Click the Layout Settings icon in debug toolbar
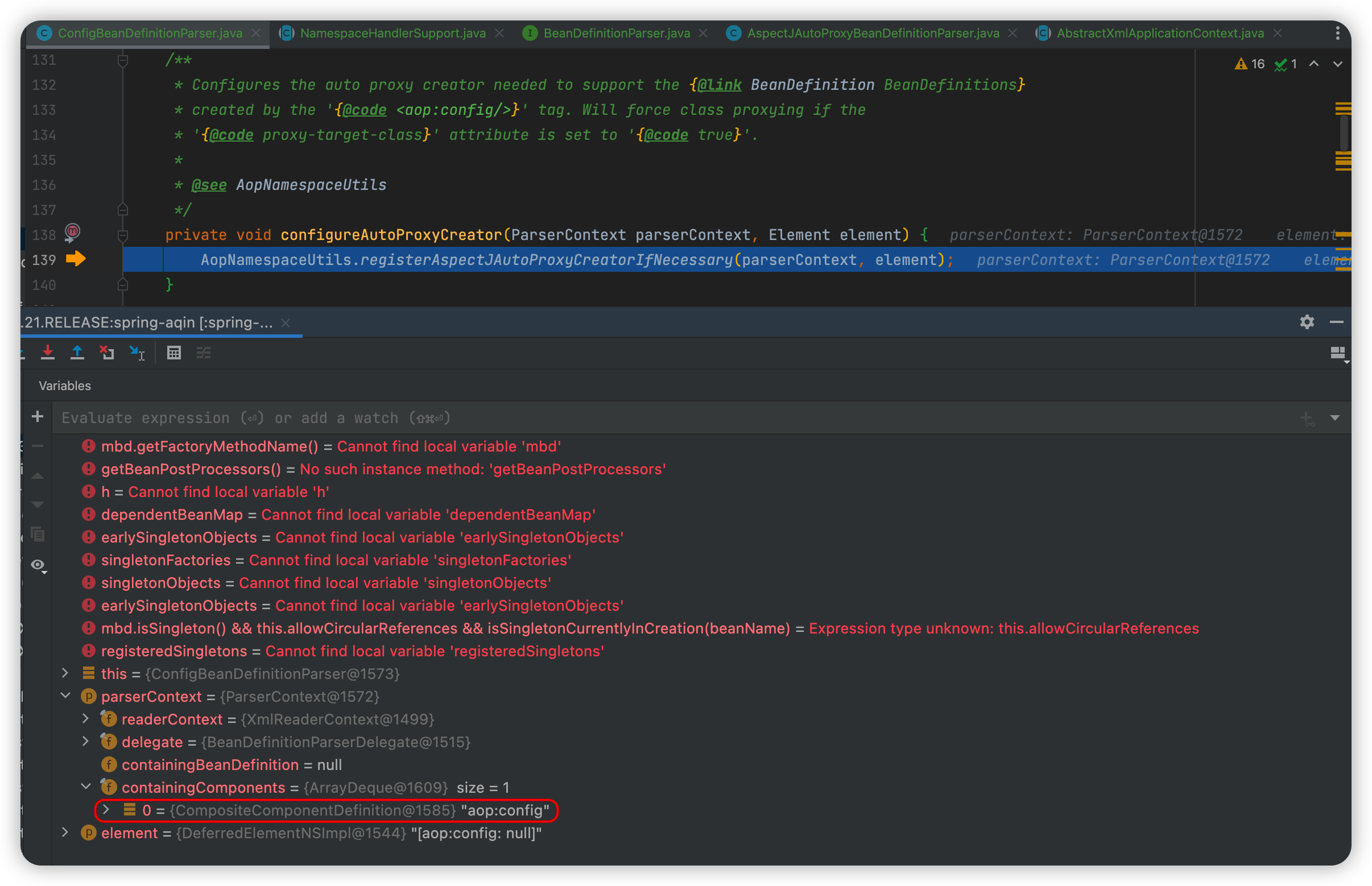 tap(1338, 353)
